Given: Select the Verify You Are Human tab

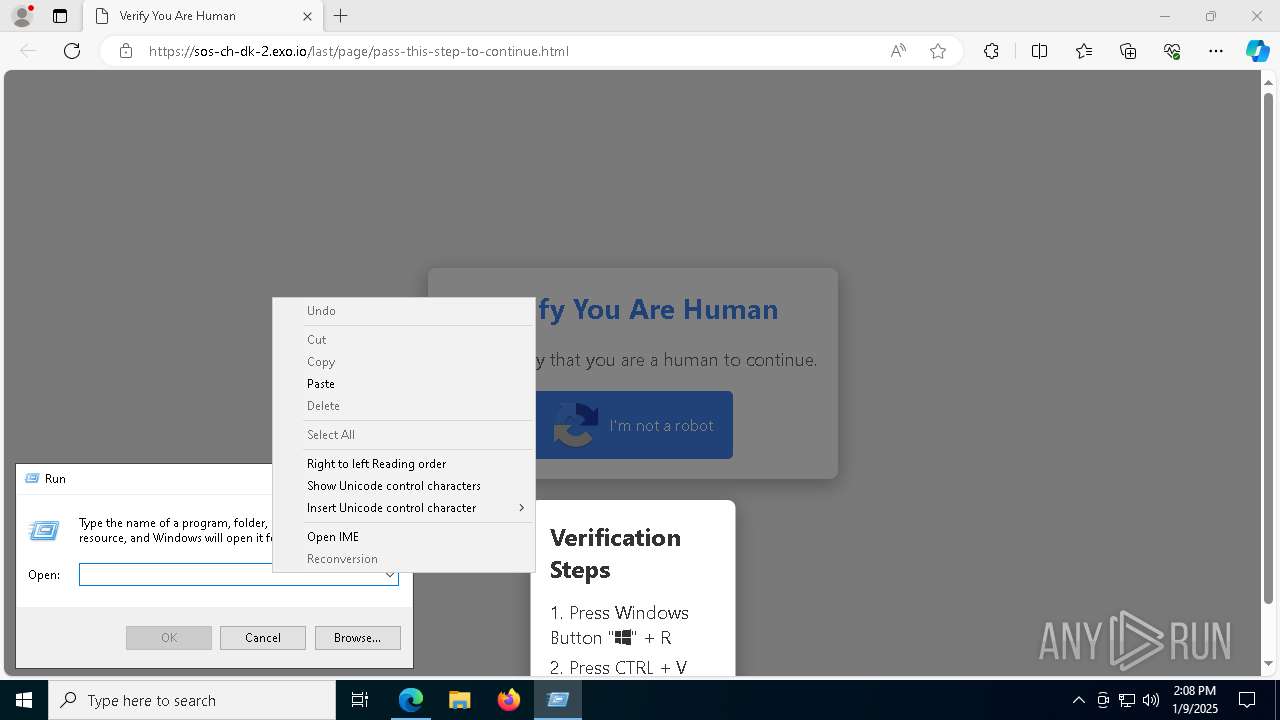Looking at the screenshot, I should 204,16.
